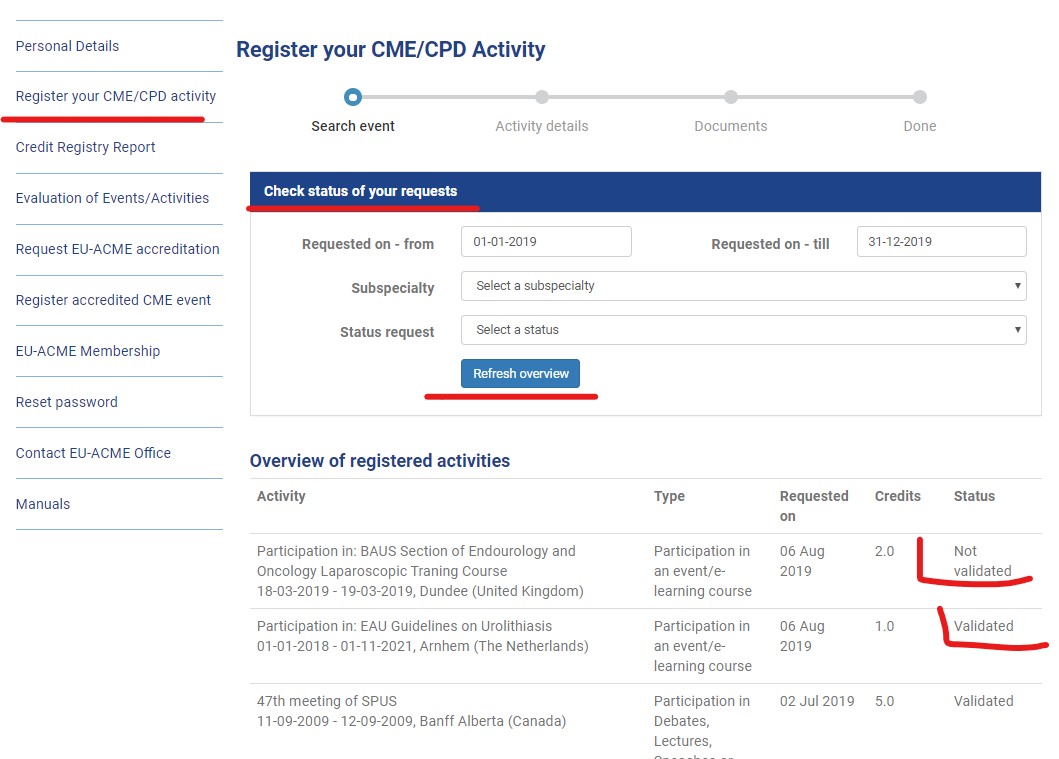Open the Manuals section

[x=42, y=504]
